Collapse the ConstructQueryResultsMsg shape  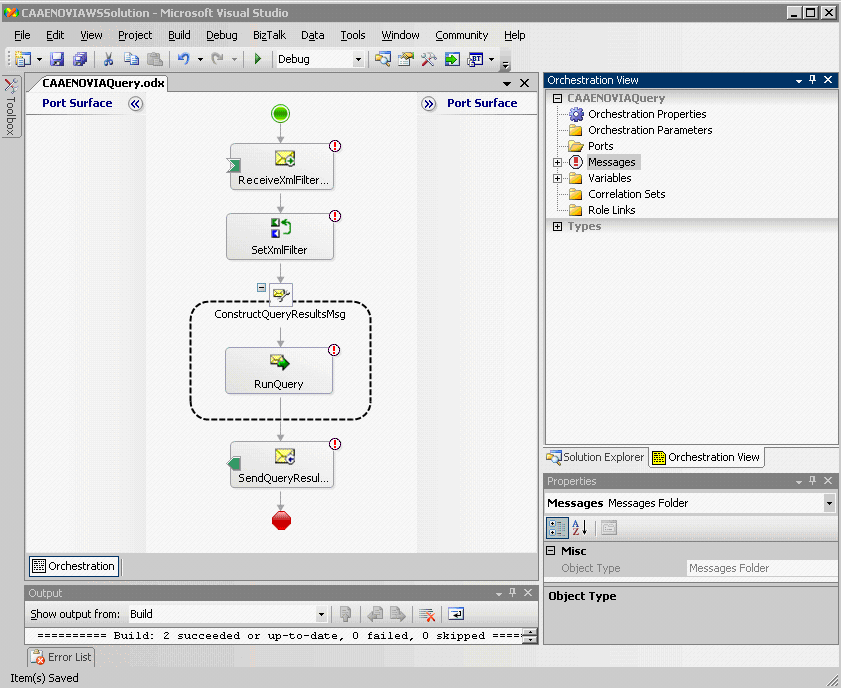261,287
